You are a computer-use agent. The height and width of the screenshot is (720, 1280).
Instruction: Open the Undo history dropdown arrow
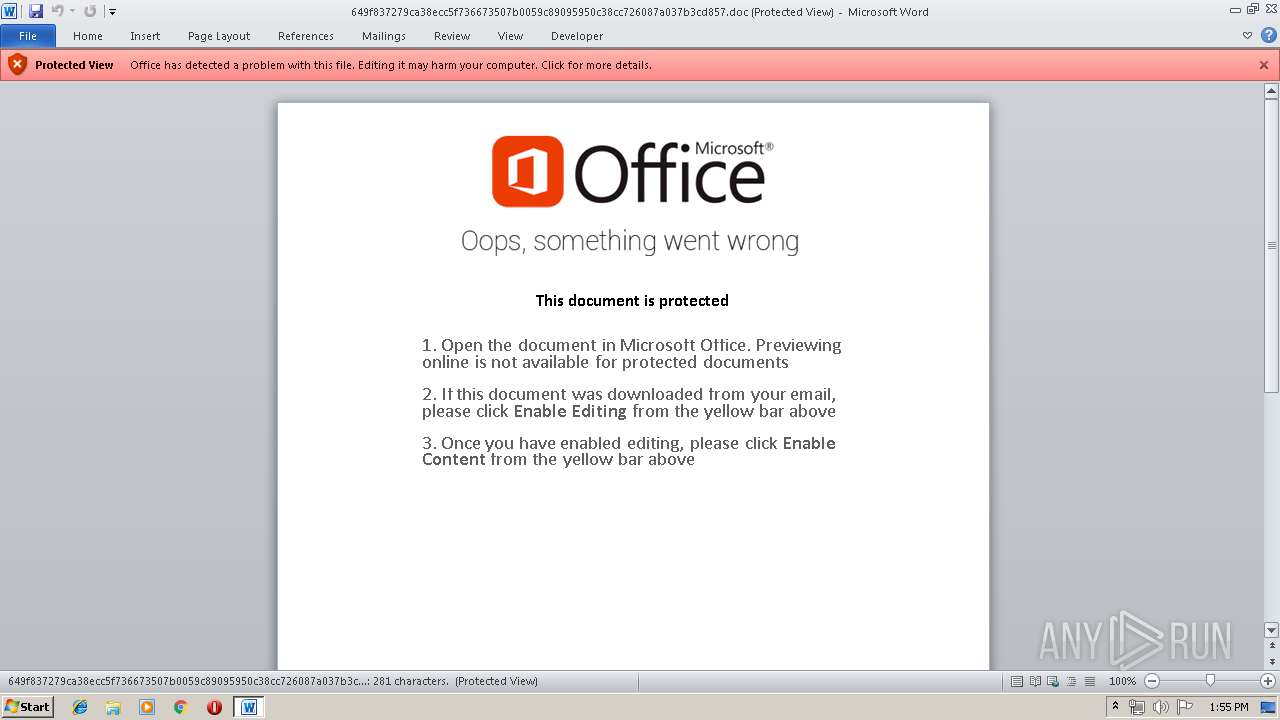tap(72, 12)
